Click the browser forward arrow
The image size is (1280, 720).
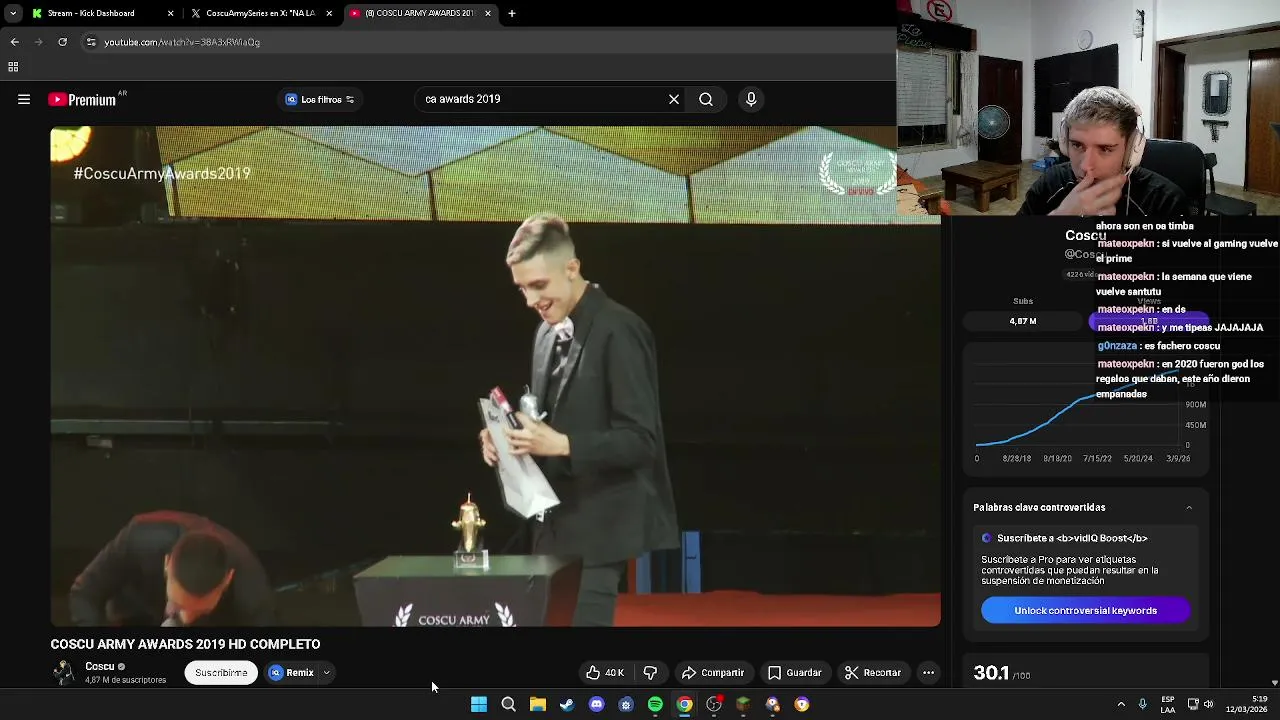coord(38,42)
